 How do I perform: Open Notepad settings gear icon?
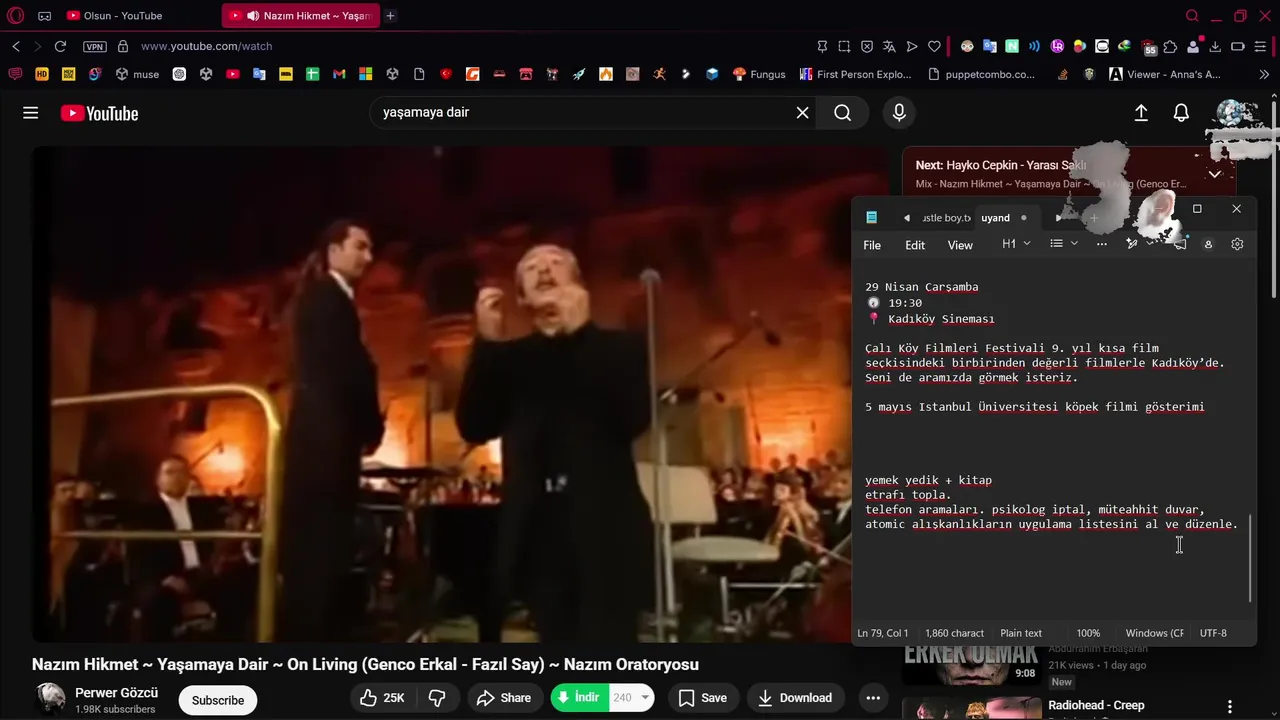[1237, 244]
